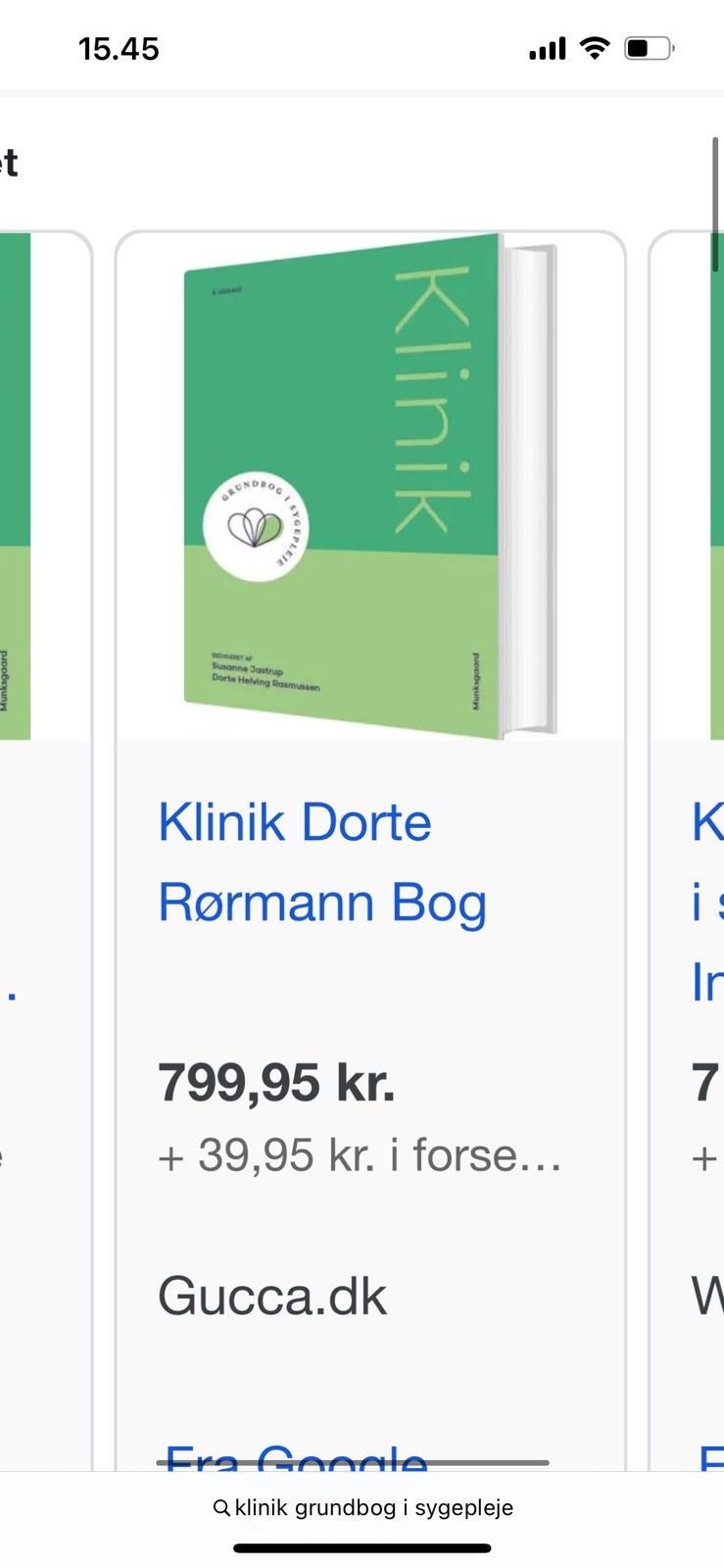Click the vertical scrollbar at the right edge

(715, 204)
